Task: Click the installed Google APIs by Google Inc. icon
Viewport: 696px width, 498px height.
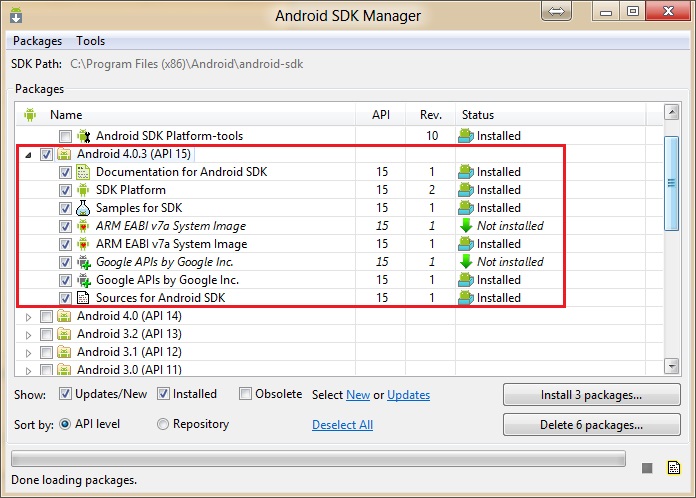Action: 84,280
